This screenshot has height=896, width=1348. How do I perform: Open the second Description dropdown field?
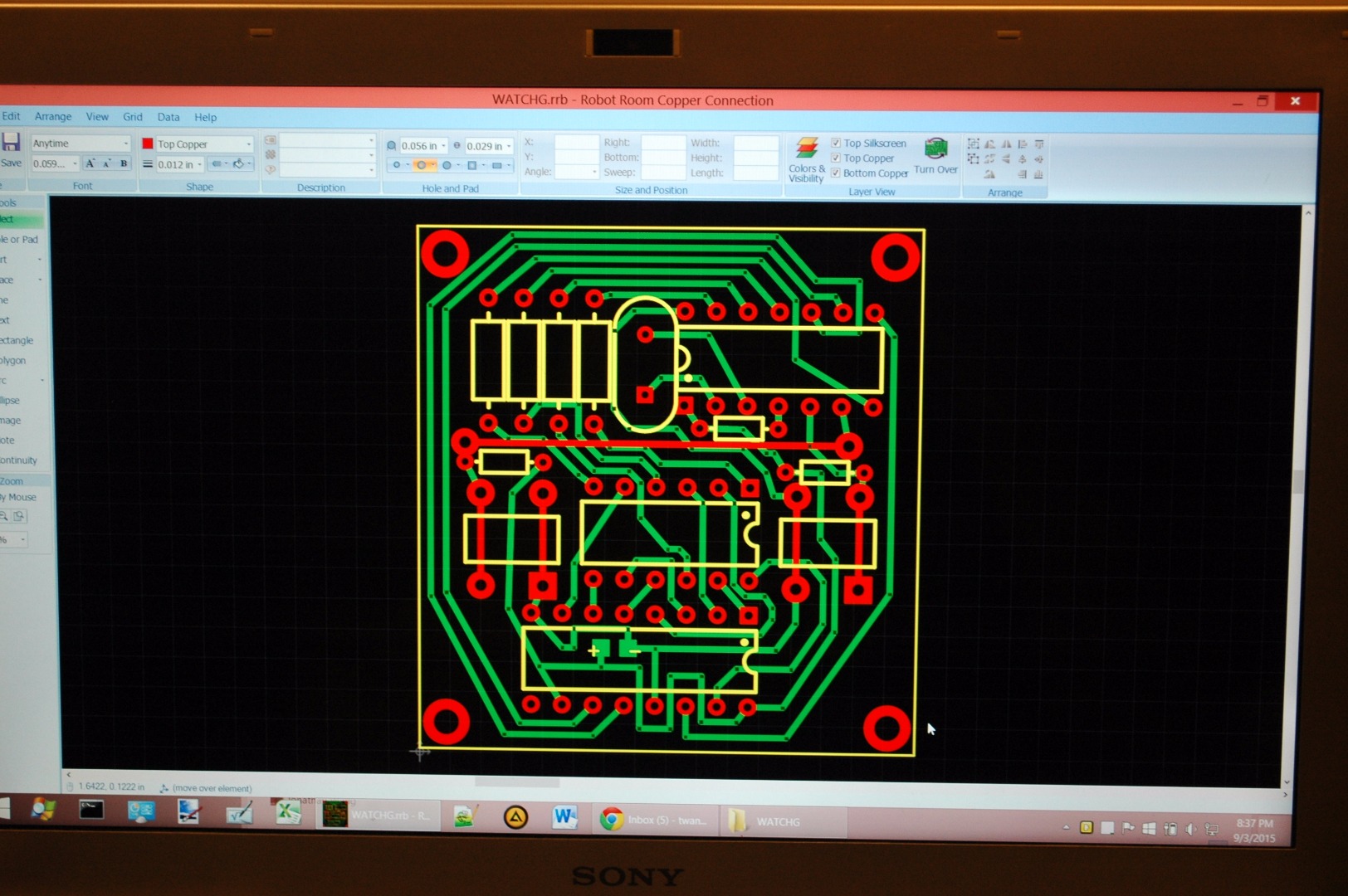(327, 155)
